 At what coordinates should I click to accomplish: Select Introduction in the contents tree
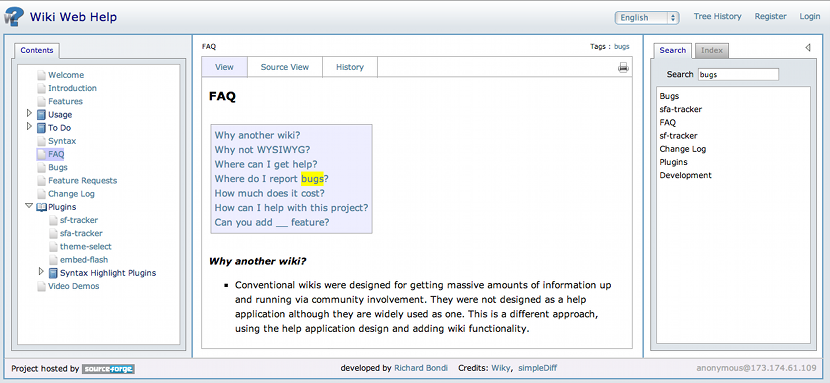(73, 88)
